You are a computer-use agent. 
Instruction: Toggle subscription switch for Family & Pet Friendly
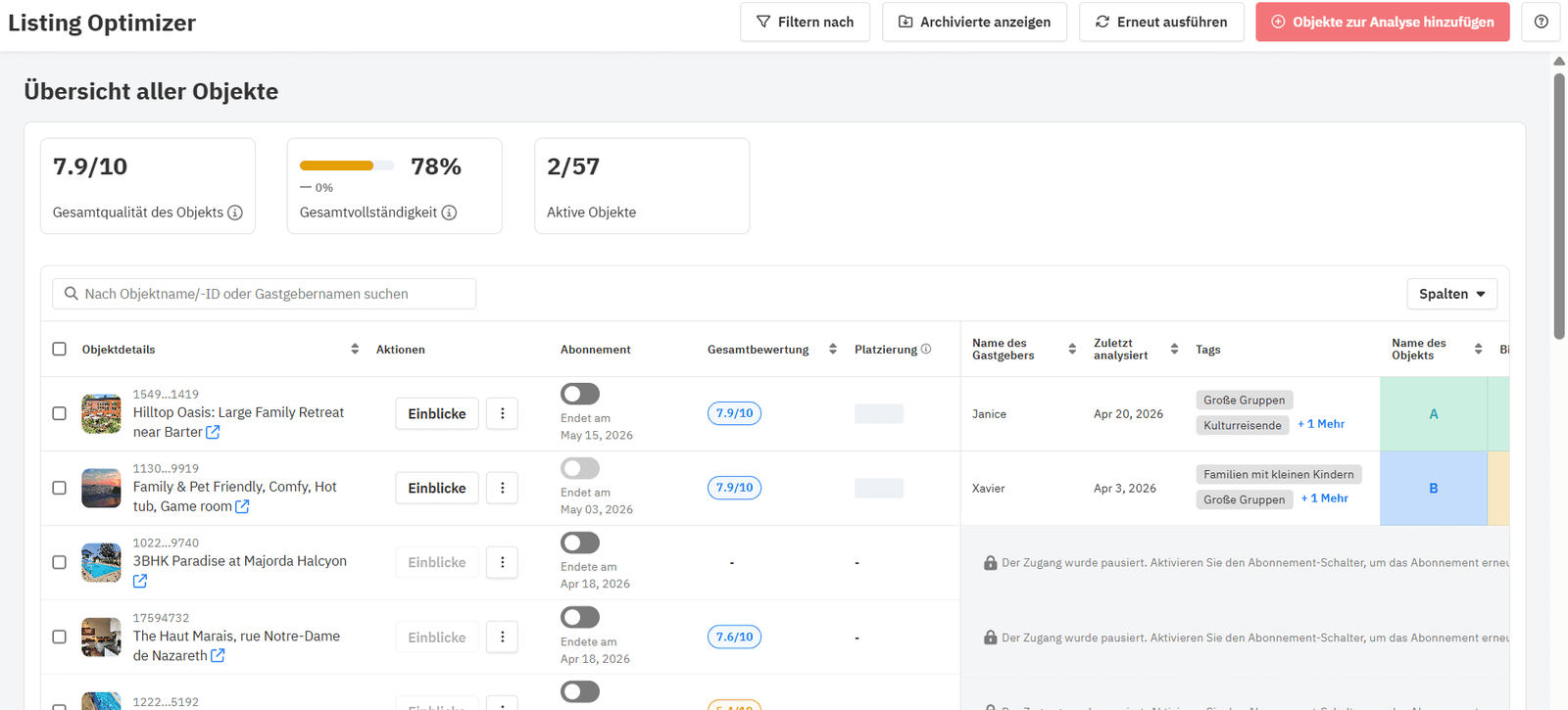(x=580, y=468)
